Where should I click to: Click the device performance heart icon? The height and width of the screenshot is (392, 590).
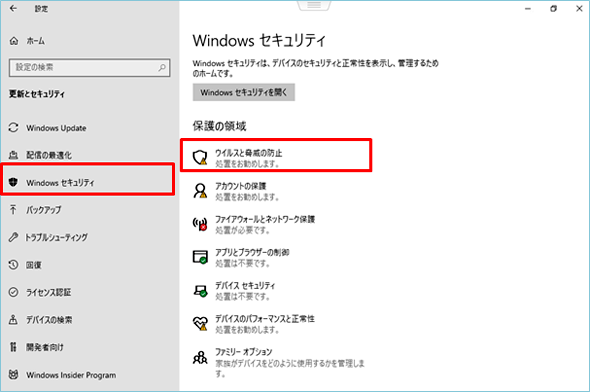tap(200, 323)
